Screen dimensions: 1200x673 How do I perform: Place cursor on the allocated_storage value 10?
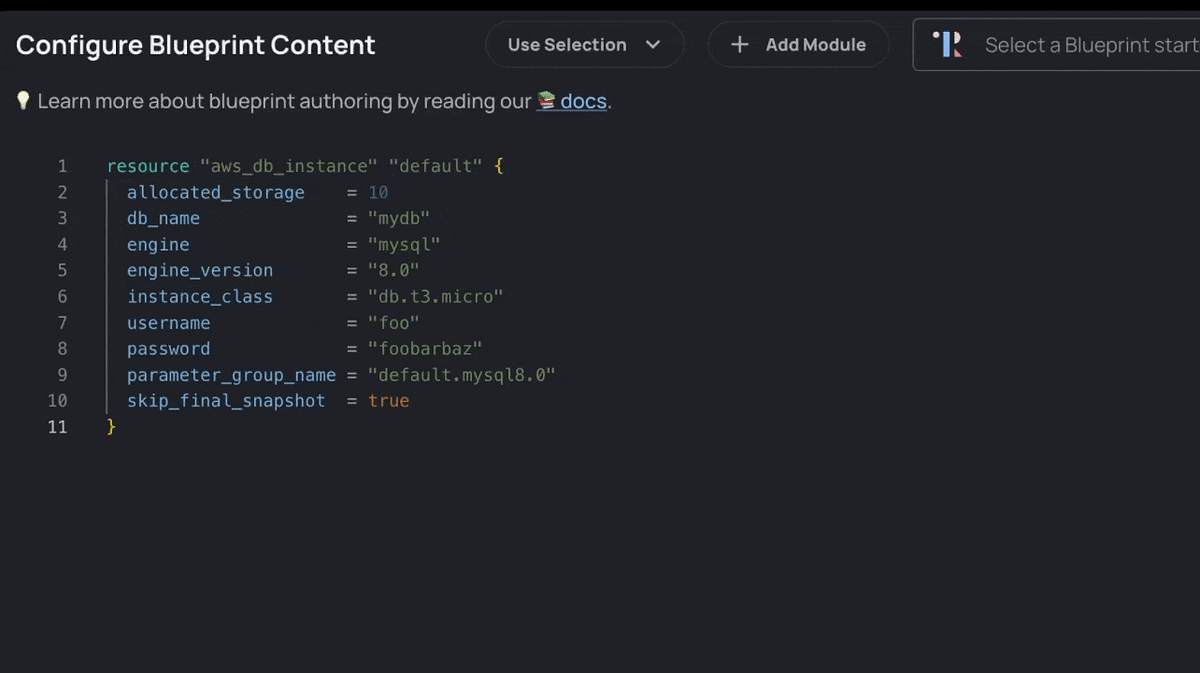tap(378, 192)
